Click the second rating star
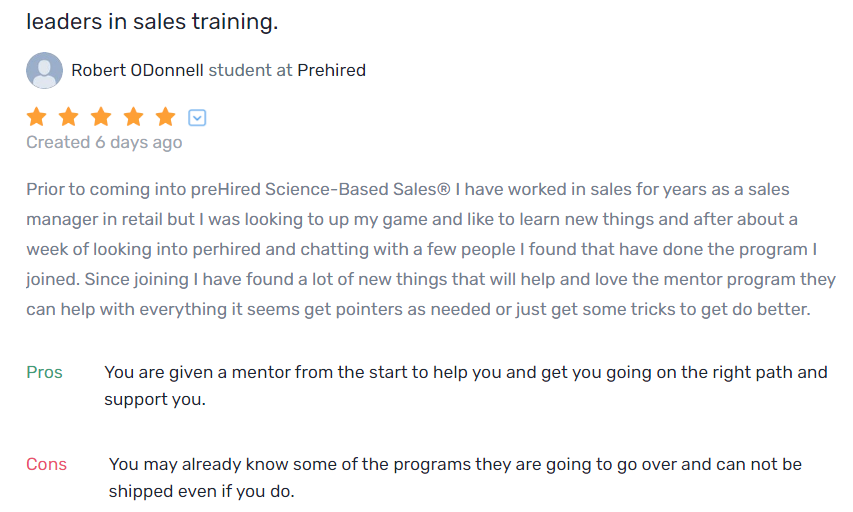 (69, 117)
